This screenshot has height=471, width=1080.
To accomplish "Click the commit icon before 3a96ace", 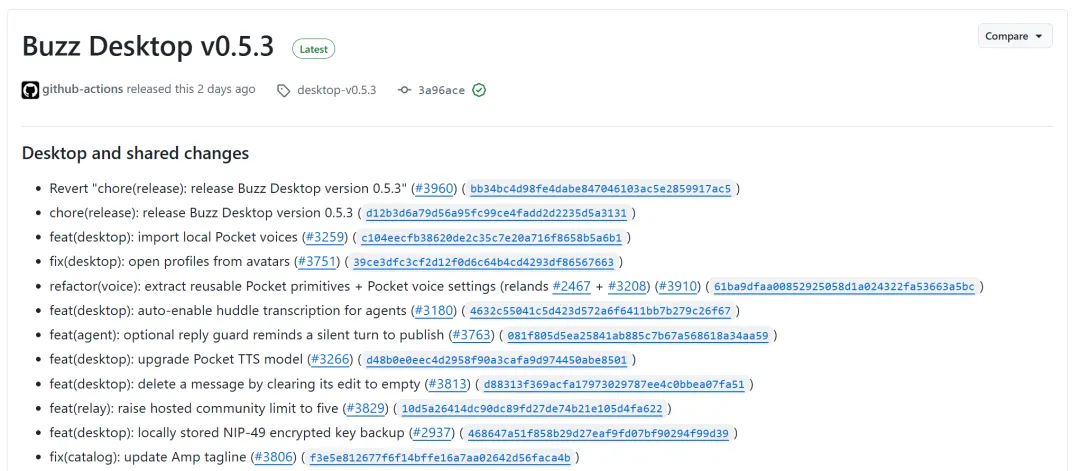I will [x=404, y=90].
